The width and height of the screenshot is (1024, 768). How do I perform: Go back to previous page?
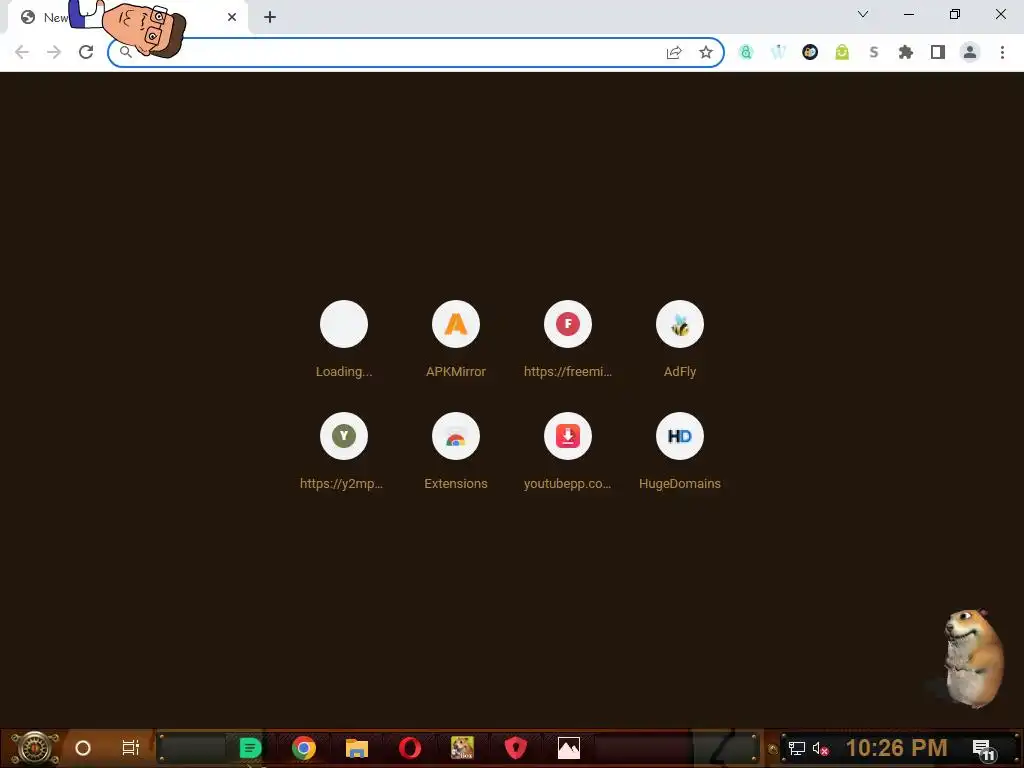pos(22,52)
